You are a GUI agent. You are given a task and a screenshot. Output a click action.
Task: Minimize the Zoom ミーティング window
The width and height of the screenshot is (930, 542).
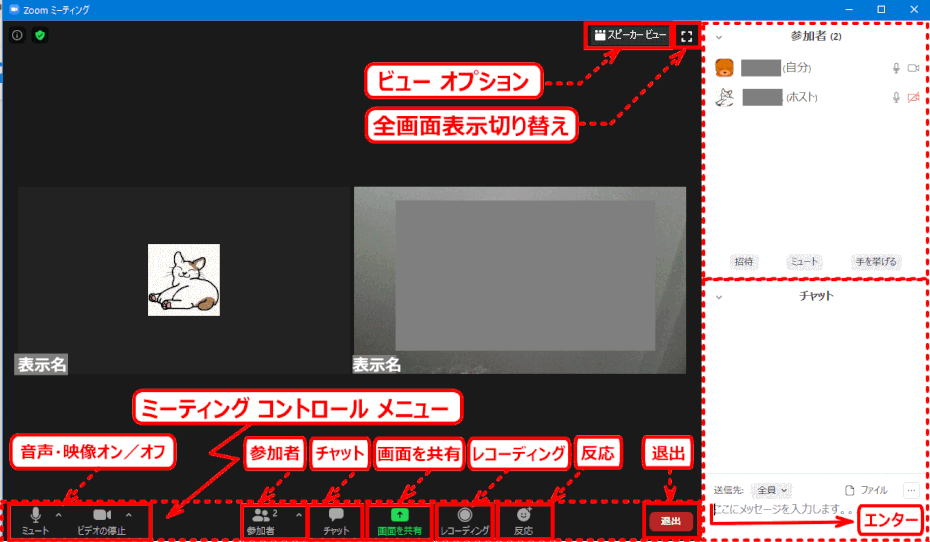(x=850, y=9)
